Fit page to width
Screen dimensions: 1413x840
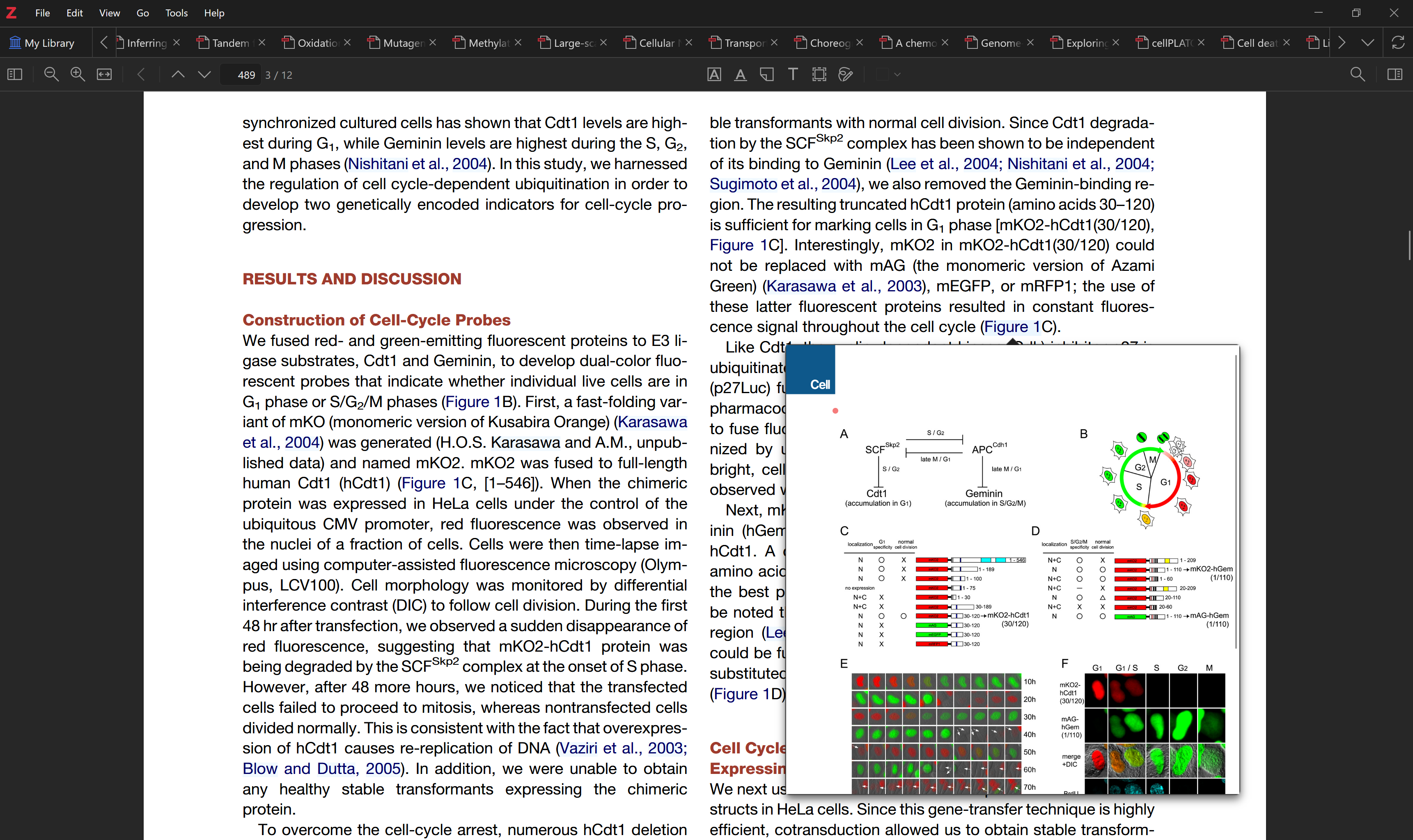click(104, 75)
